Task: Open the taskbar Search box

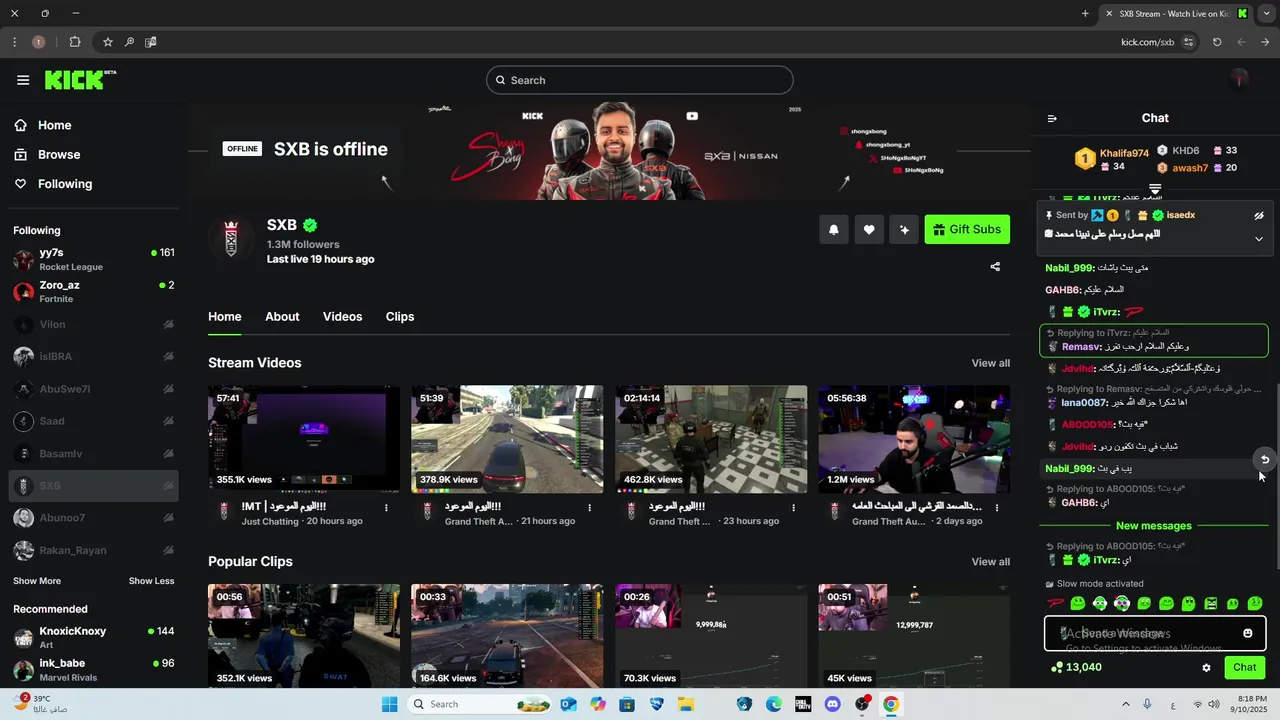Action: click(x=479, y=704)
